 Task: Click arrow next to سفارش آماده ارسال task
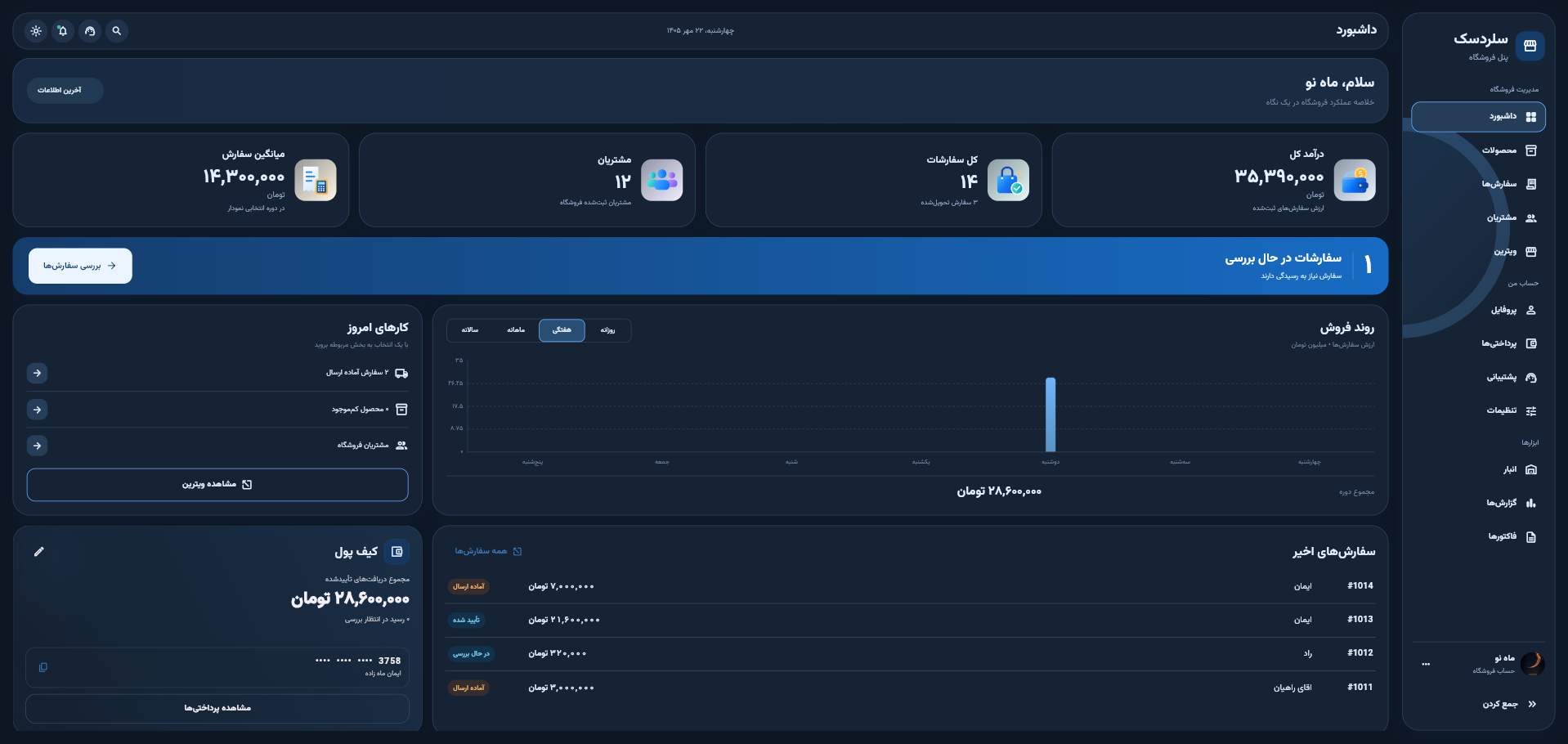[37, 373]
